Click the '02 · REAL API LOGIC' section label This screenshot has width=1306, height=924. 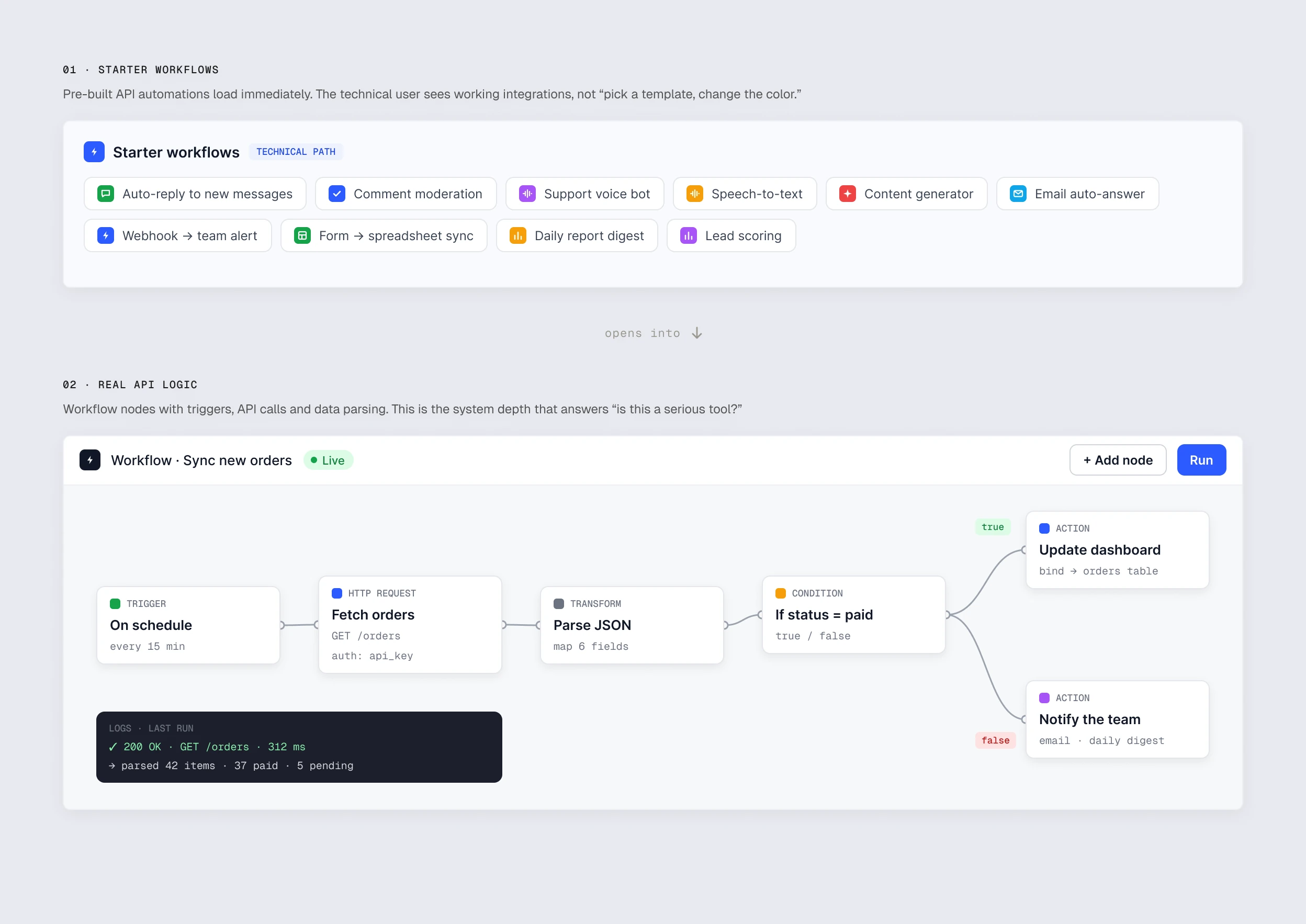(x=130, y=385)
